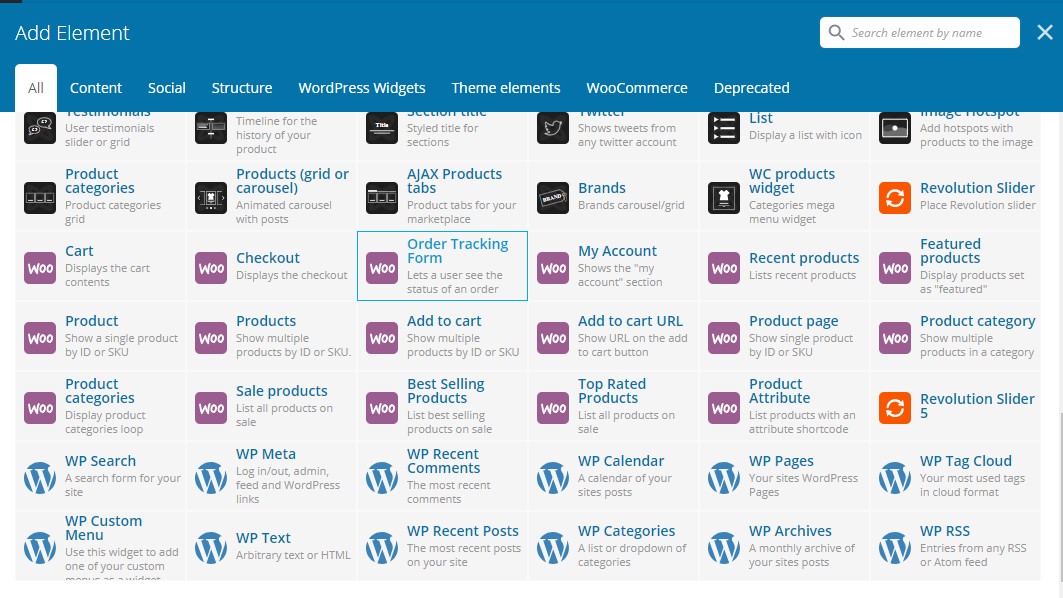Select the Twitter bird icon
Image resolution: width=1063 pixels, height=598 pixels.
point(553,128)
